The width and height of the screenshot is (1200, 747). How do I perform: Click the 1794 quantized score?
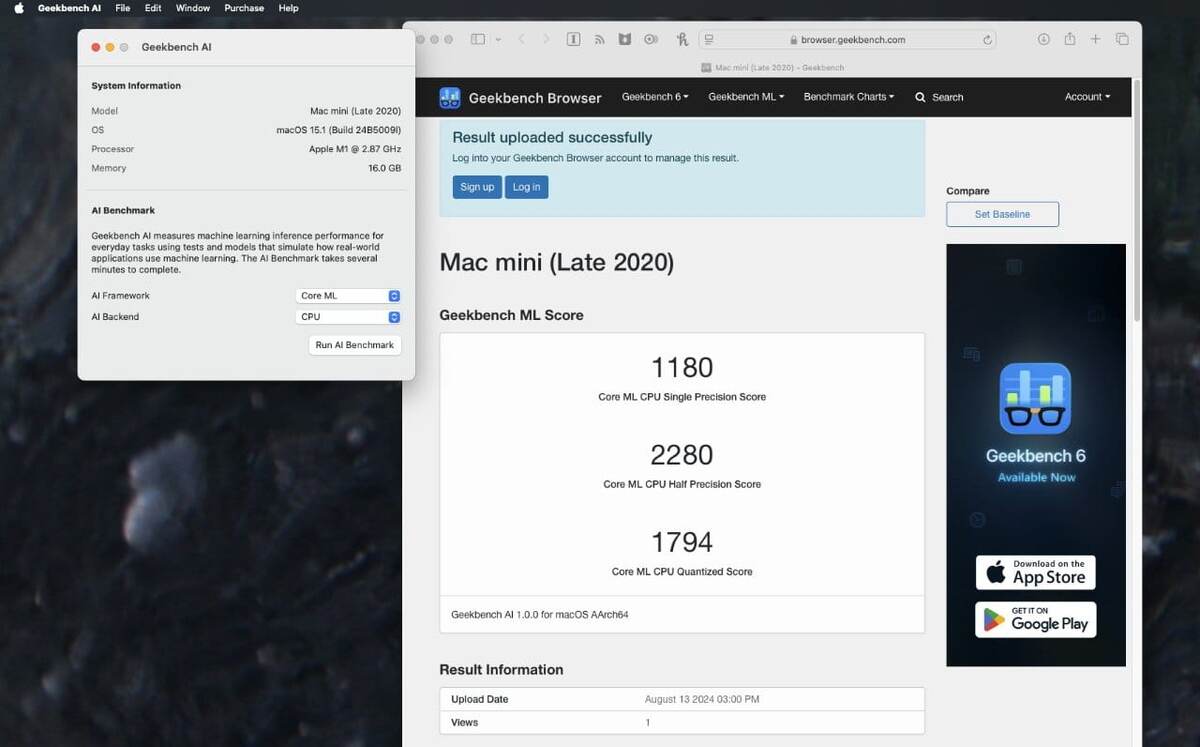click(682, 542)
